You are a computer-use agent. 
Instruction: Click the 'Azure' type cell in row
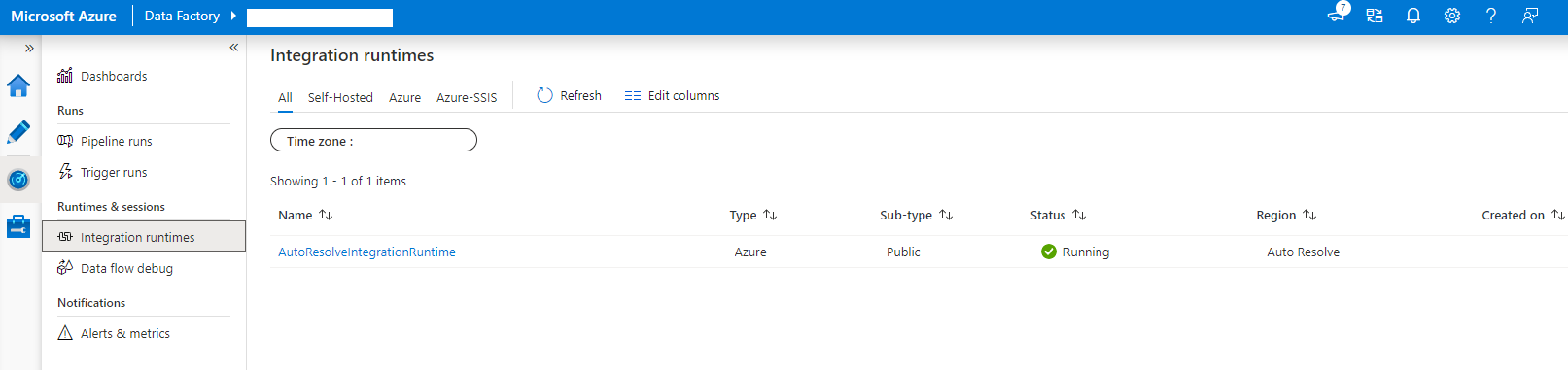[x=750, y=252]
